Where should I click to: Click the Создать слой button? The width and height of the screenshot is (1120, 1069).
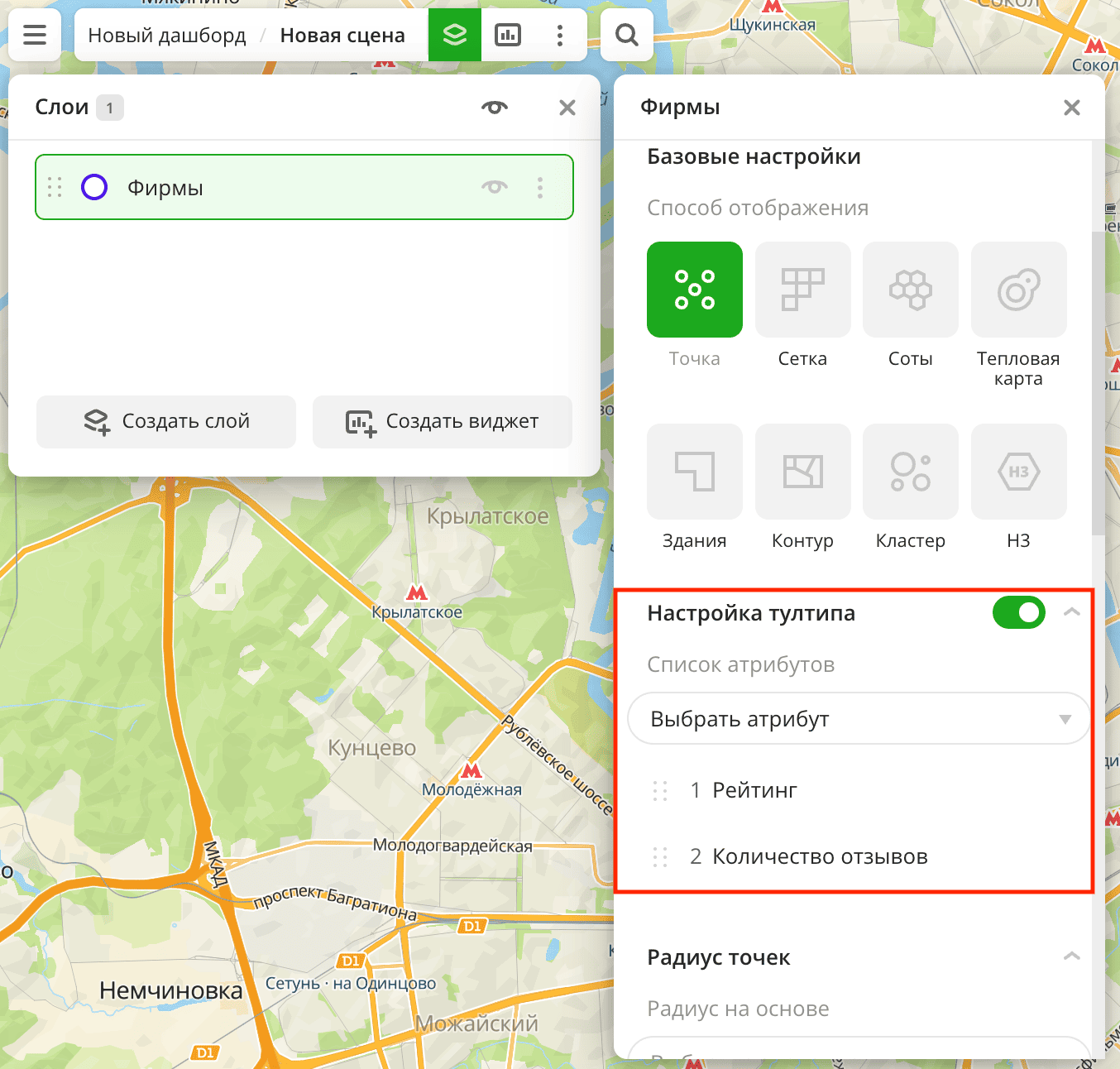click(x=166, y=422)
